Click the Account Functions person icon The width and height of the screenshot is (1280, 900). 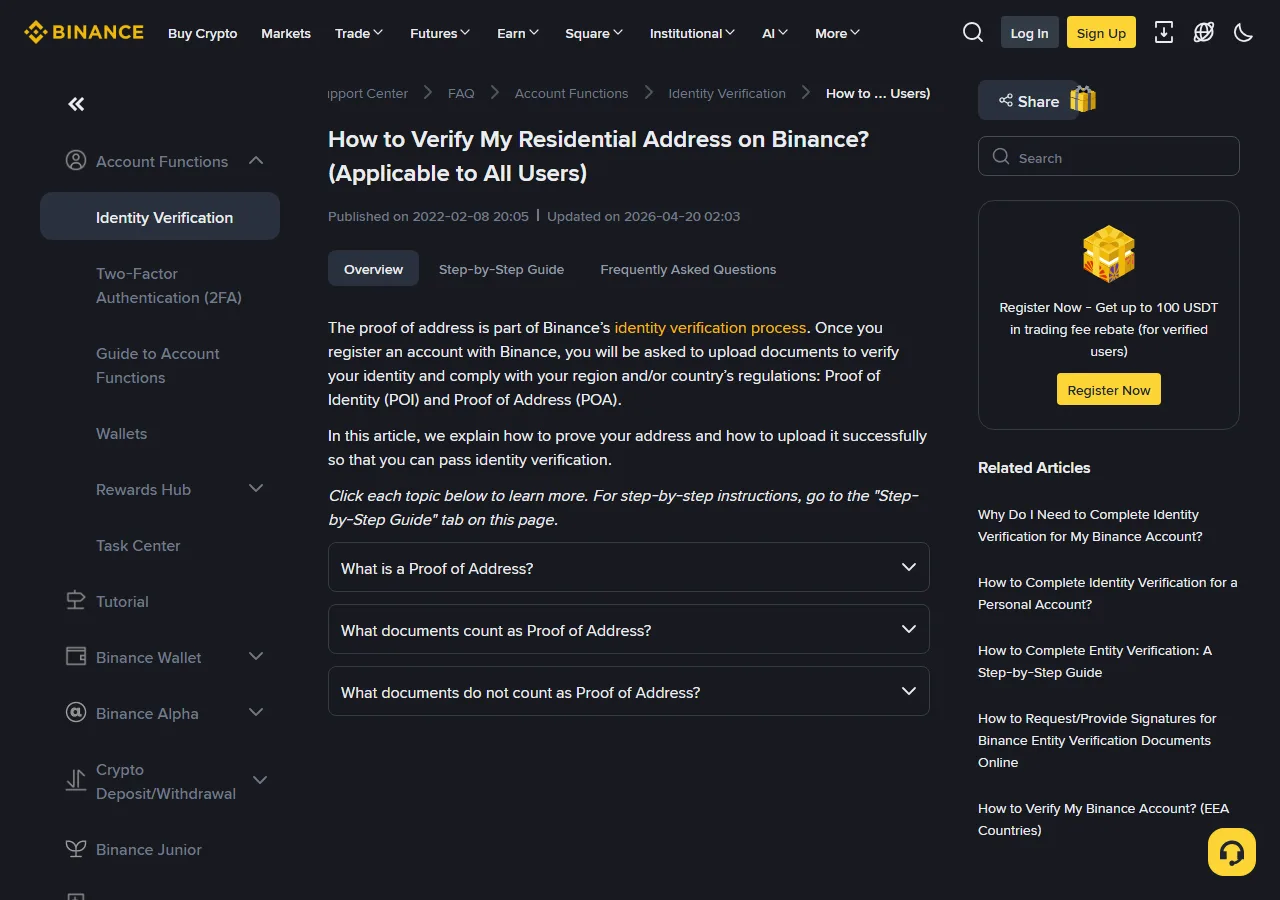point(76,160)
